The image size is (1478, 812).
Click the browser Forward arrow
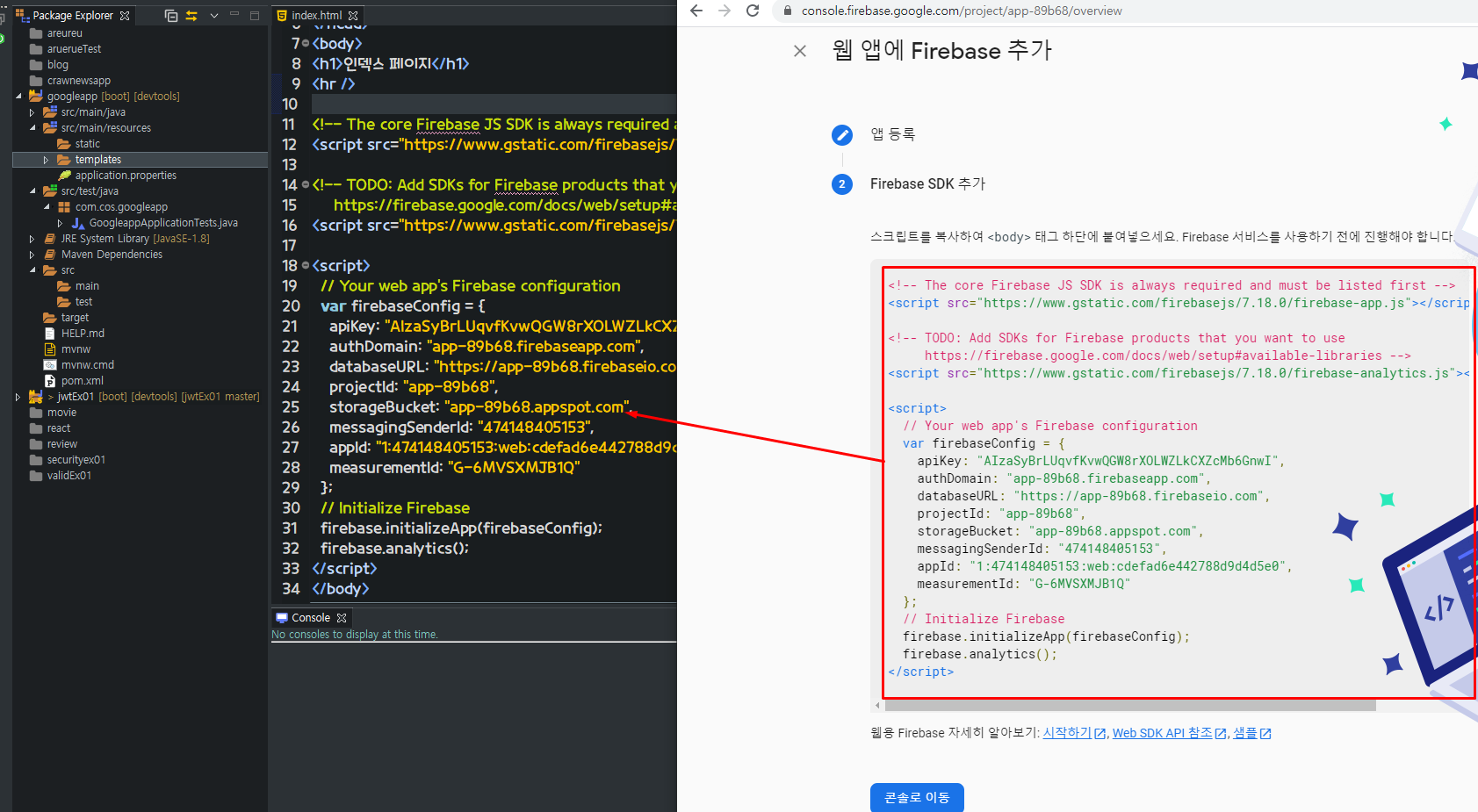point(725,11)
